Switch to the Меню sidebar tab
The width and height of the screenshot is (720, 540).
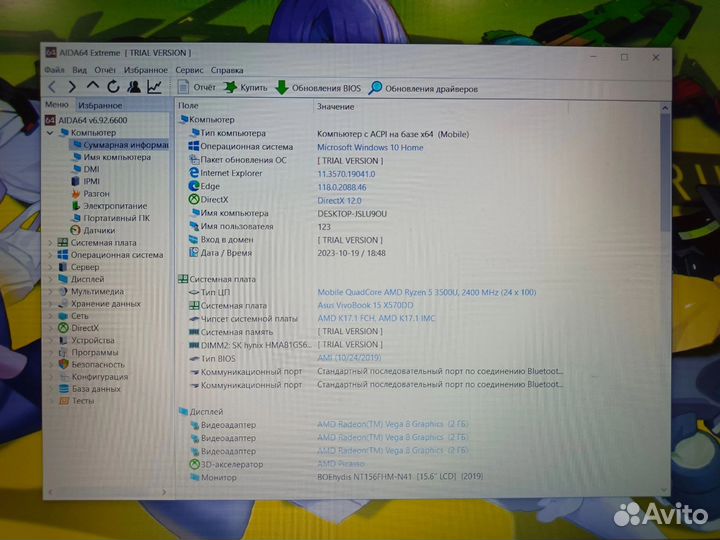[x=56, y=105]
